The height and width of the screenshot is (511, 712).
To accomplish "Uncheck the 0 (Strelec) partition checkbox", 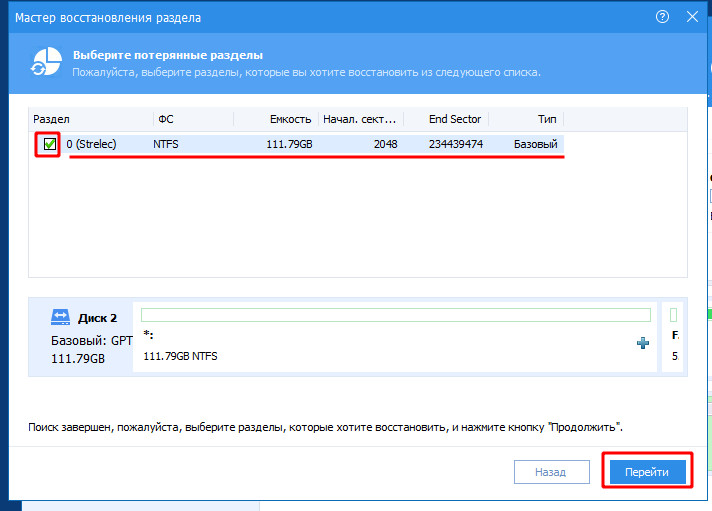I will pos(48,145).
